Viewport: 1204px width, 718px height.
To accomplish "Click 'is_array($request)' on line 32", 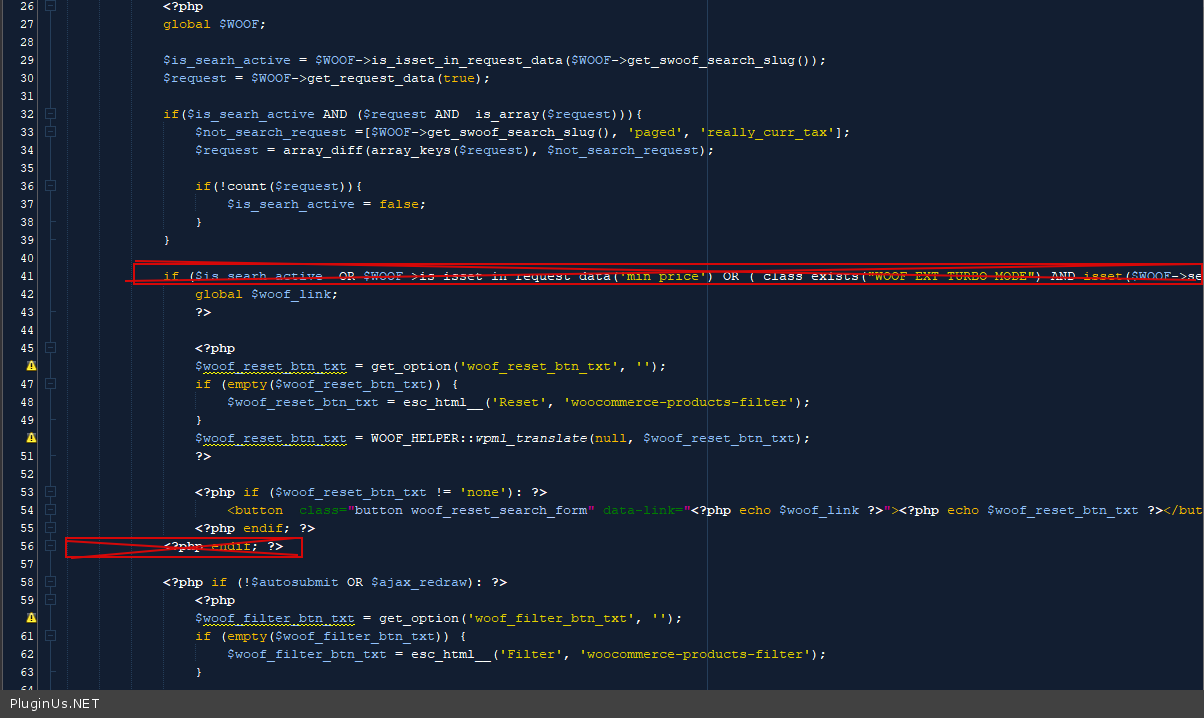I will pyautogui.click(x=547, y=114).
